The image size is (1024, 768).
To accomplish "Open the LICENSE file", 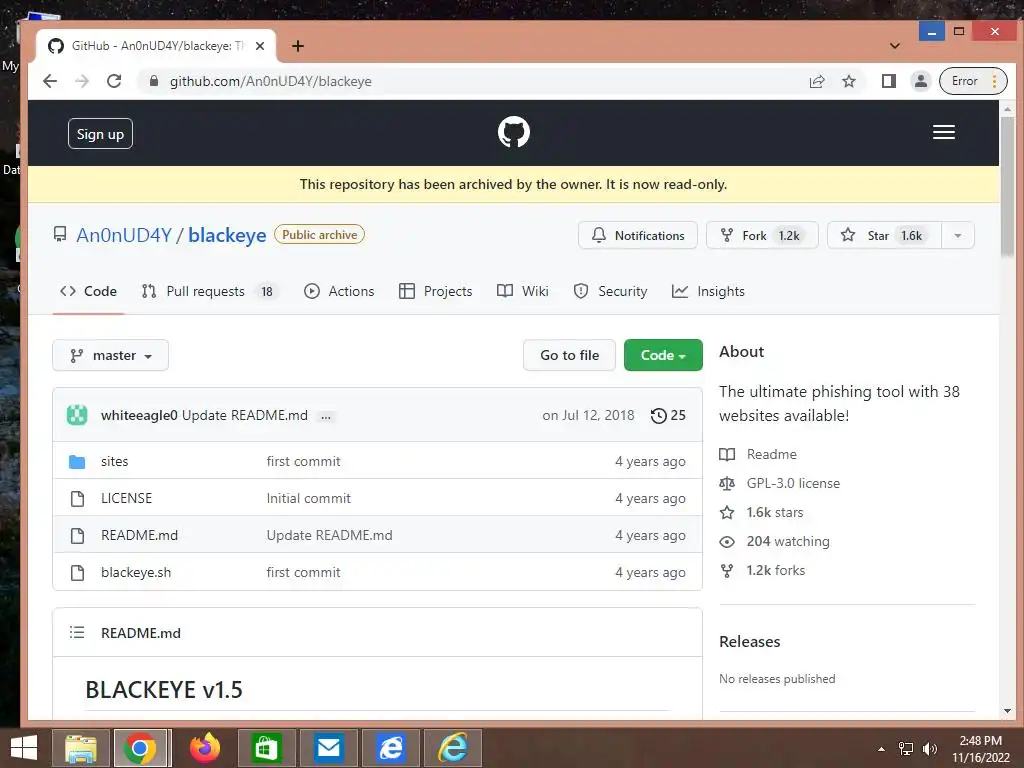I will click(126, 498).
